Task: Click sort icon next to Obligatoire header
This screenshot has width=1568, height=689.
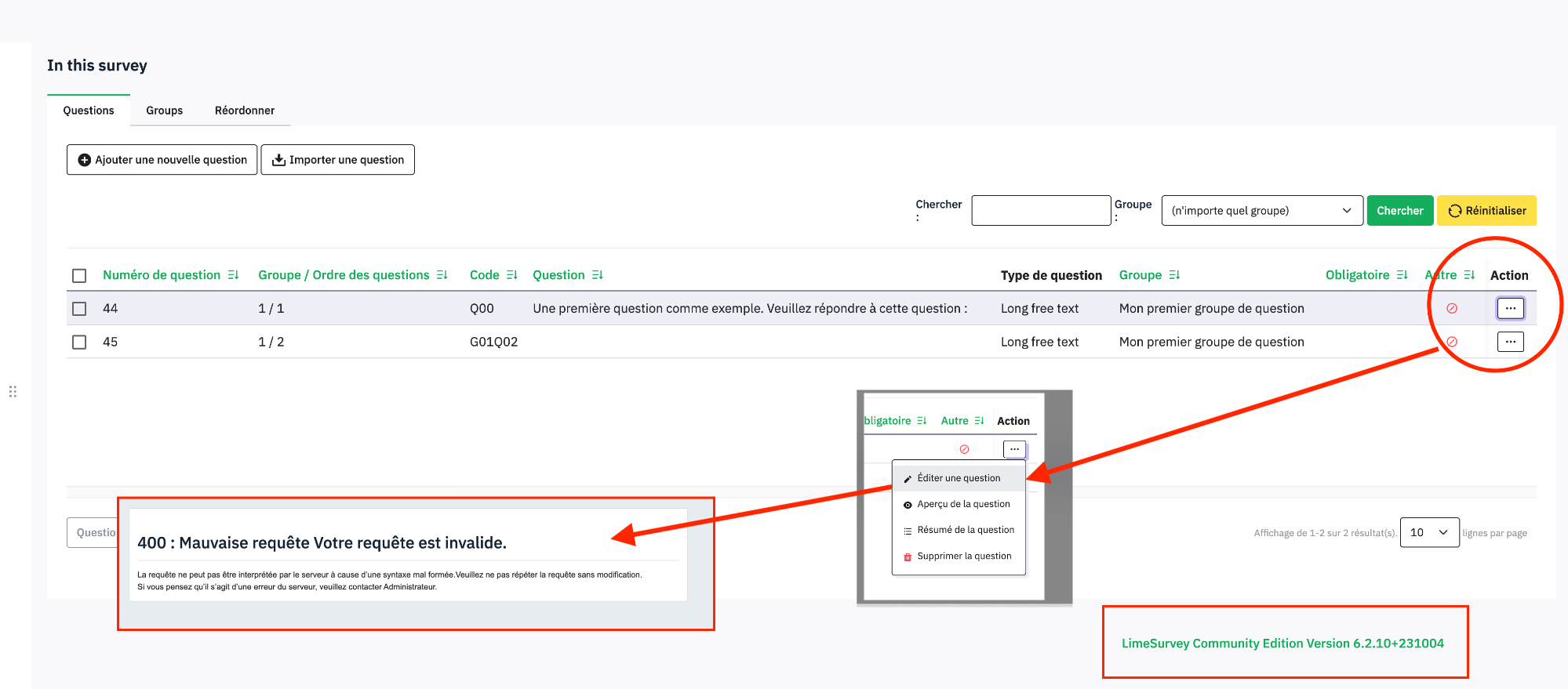Action: pos(1402,275)
